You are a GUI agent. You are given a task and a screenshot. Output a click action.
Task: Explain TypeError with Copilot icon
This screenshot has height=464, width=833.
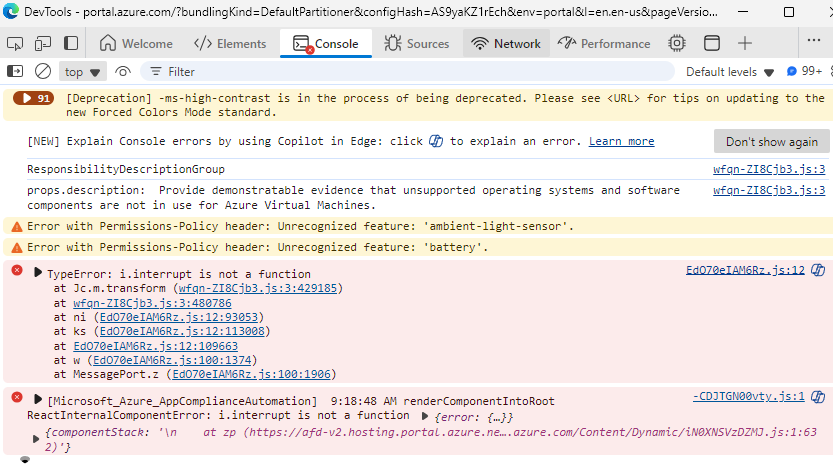coord(818,270)
